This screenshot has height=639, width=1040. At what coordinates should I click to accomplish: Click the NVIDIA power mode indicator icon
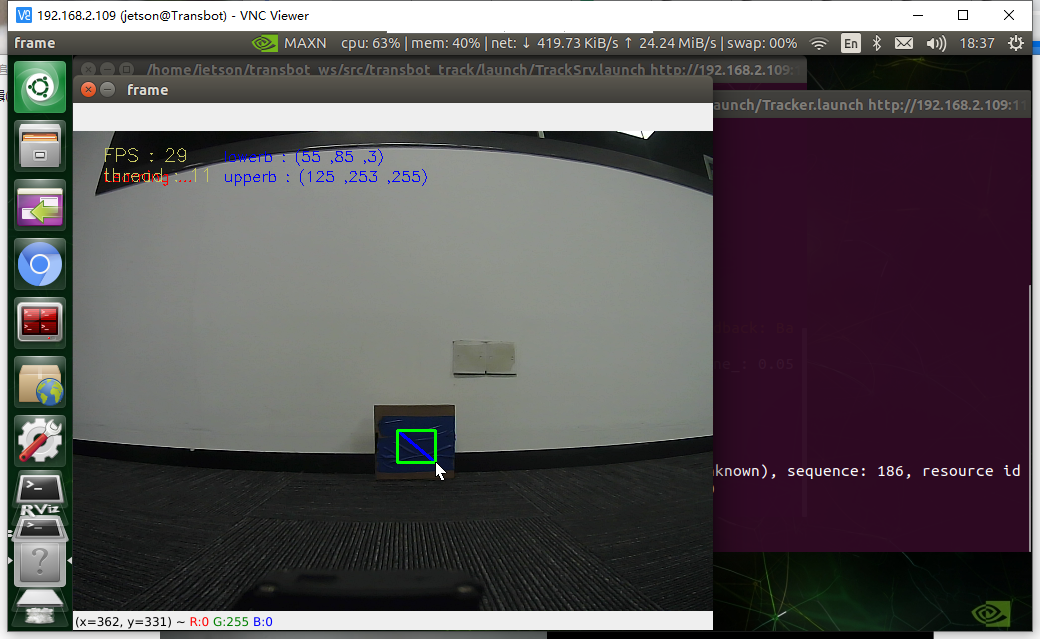coord(265,43)
